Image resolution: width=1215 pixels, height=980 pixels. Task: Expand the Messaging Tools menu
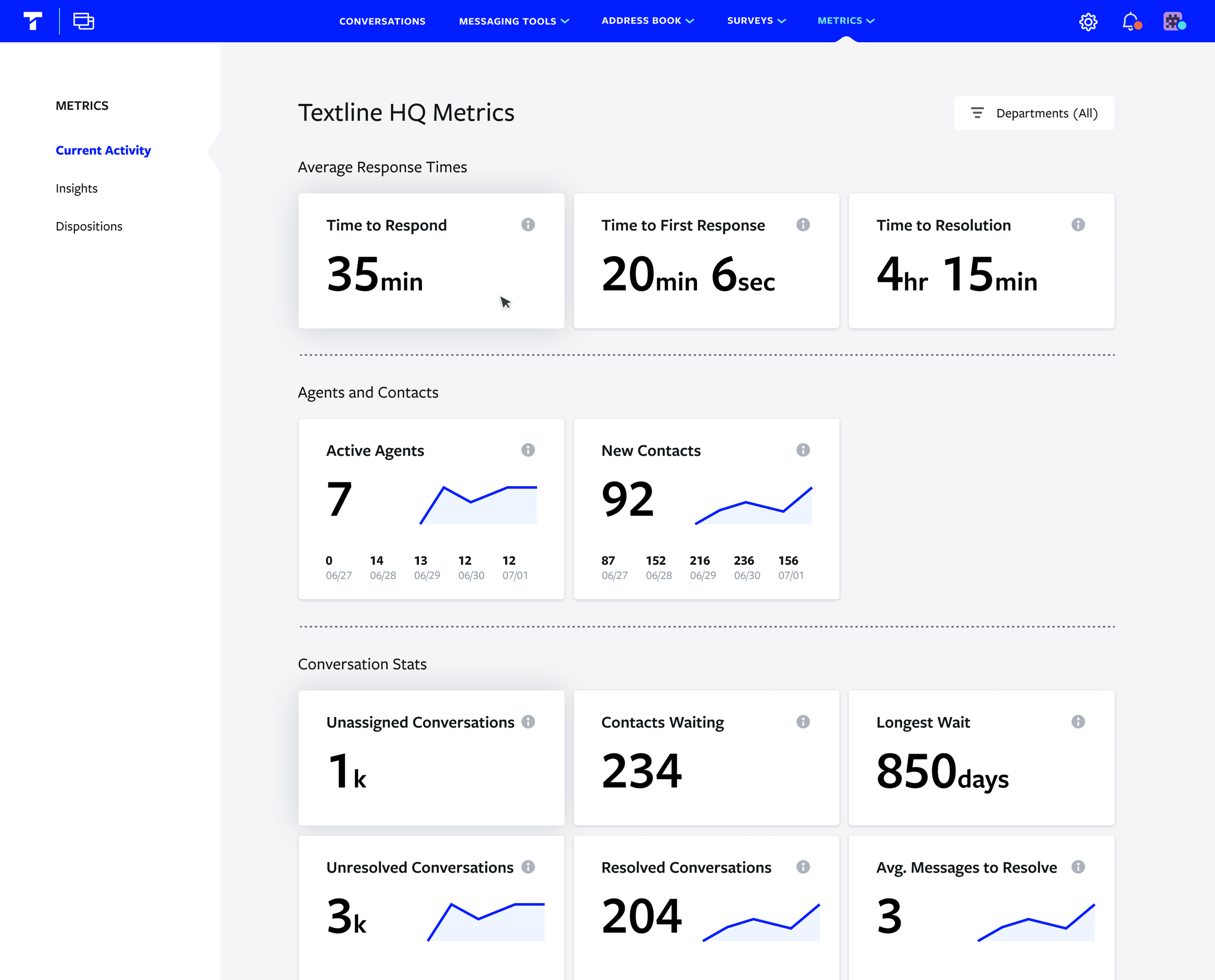pyautogui.click(x=514, y=21)
